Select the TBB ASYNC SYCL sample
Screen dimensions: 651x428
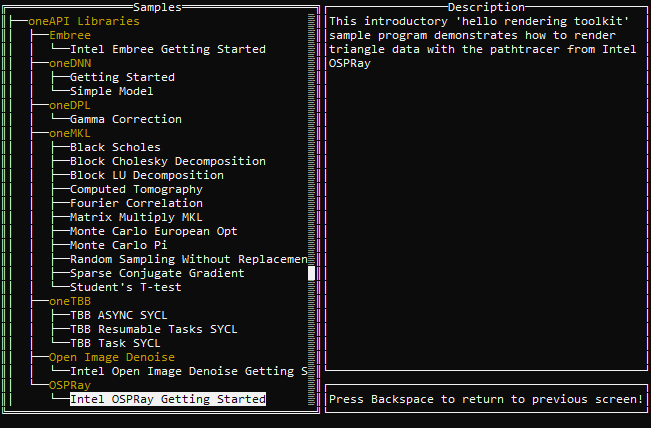point(119,315)
